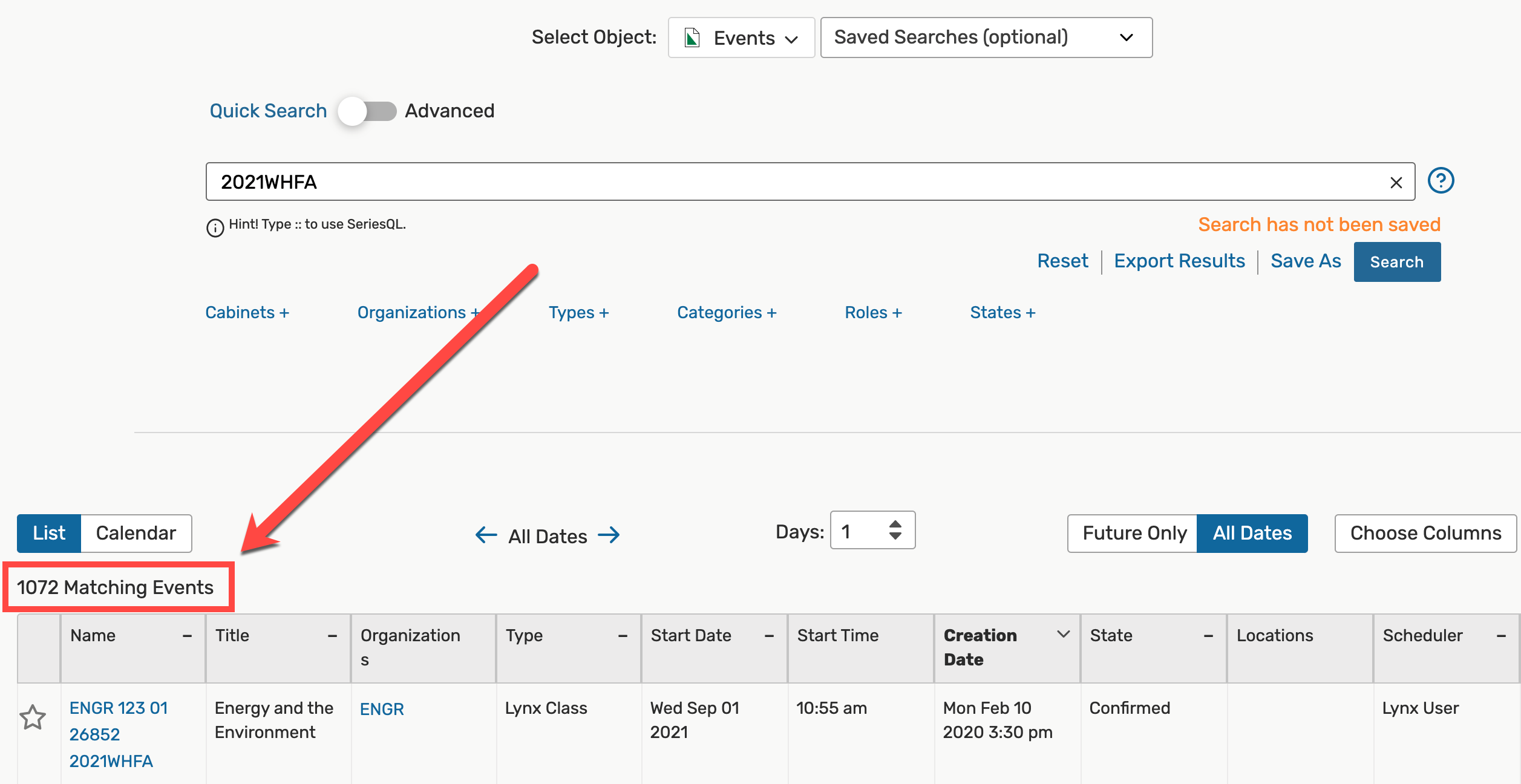Image resolution: width=1521 pixels, height=784 pixels.
Task: Open Saved Searches optional dropdown
Action: [x=986, y=38]
